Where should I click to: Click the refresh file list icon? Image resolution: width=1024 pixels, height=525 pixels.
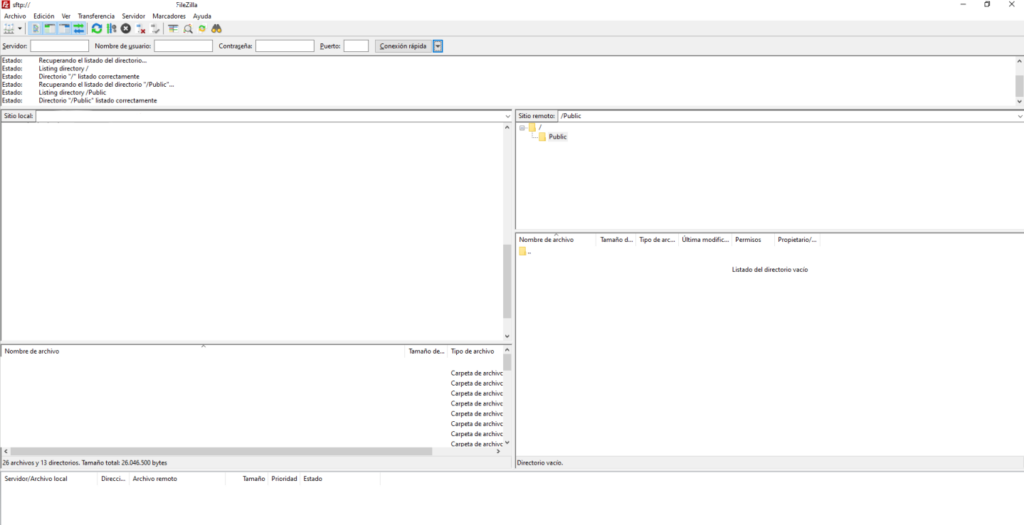(x=97, y=29)
